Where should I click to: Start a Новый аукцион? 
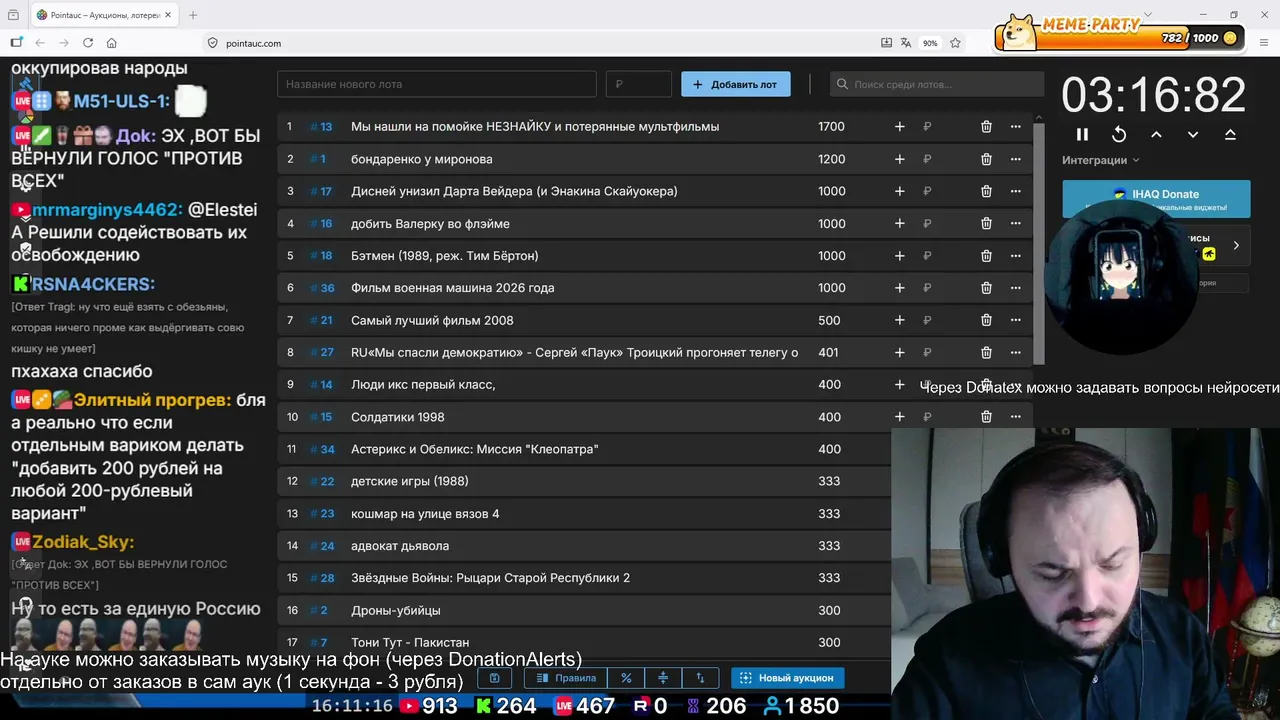coord(786,678)
